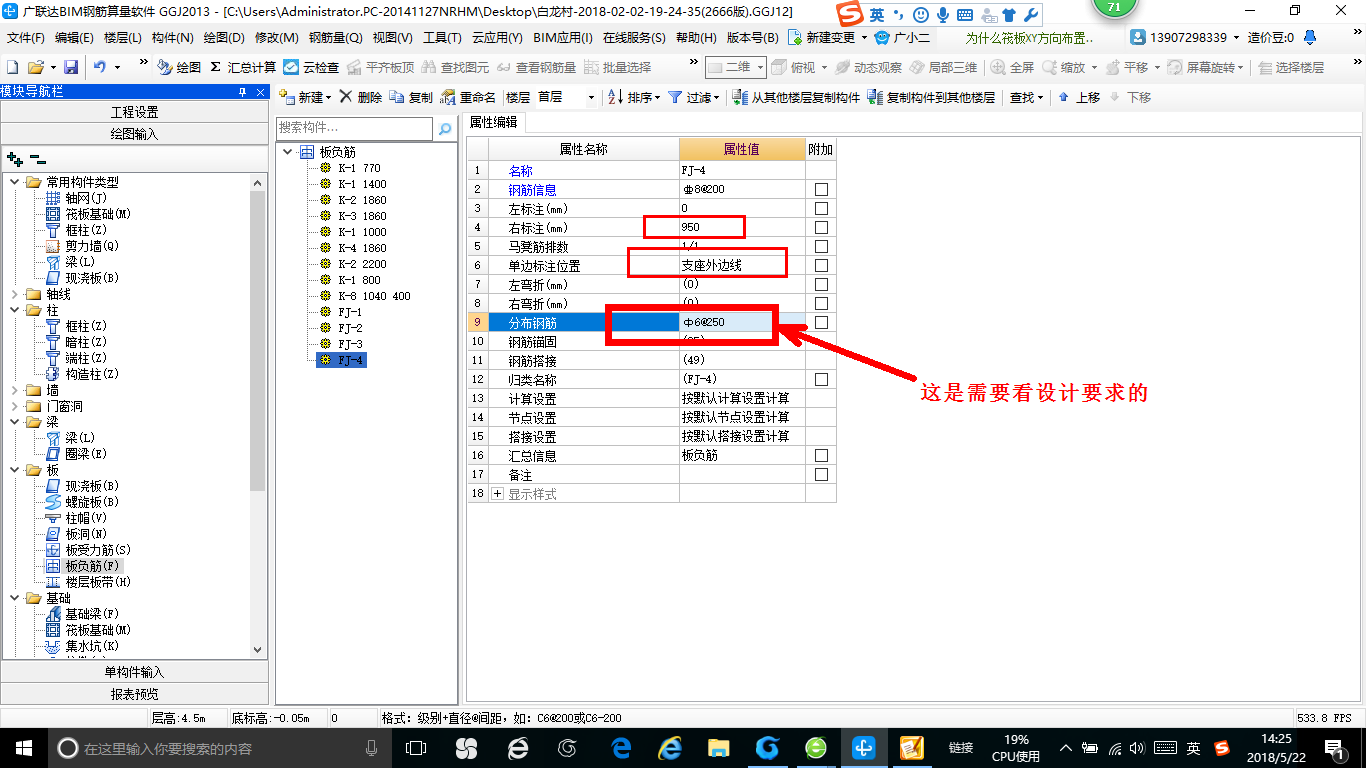This screenshot has height=768, width=1366.
Task: Start 云检查 cloud check
Action: tap(311, 67)
